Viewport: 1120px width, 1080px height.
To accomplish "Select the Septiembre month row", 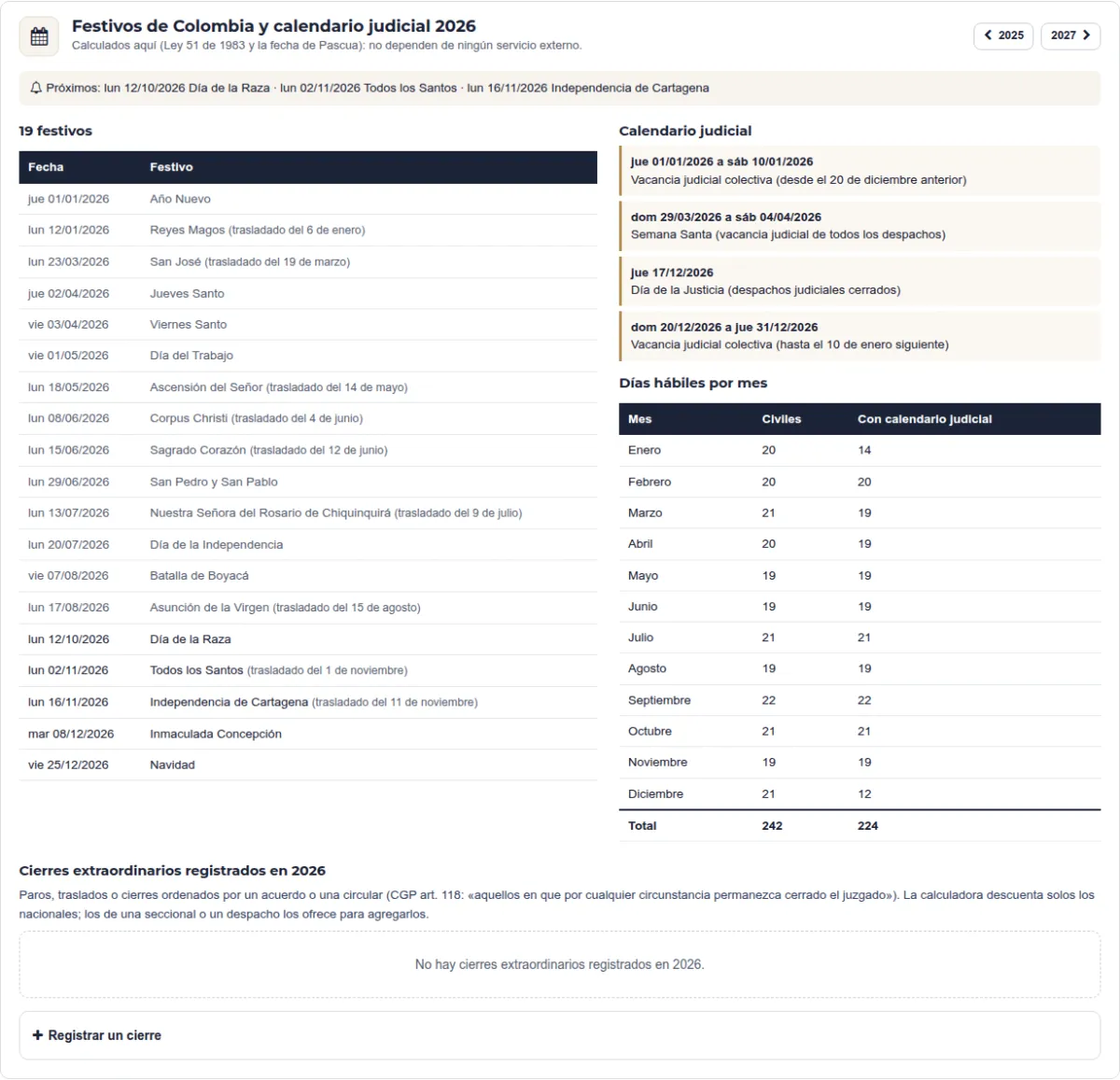I will coord(860,700).
